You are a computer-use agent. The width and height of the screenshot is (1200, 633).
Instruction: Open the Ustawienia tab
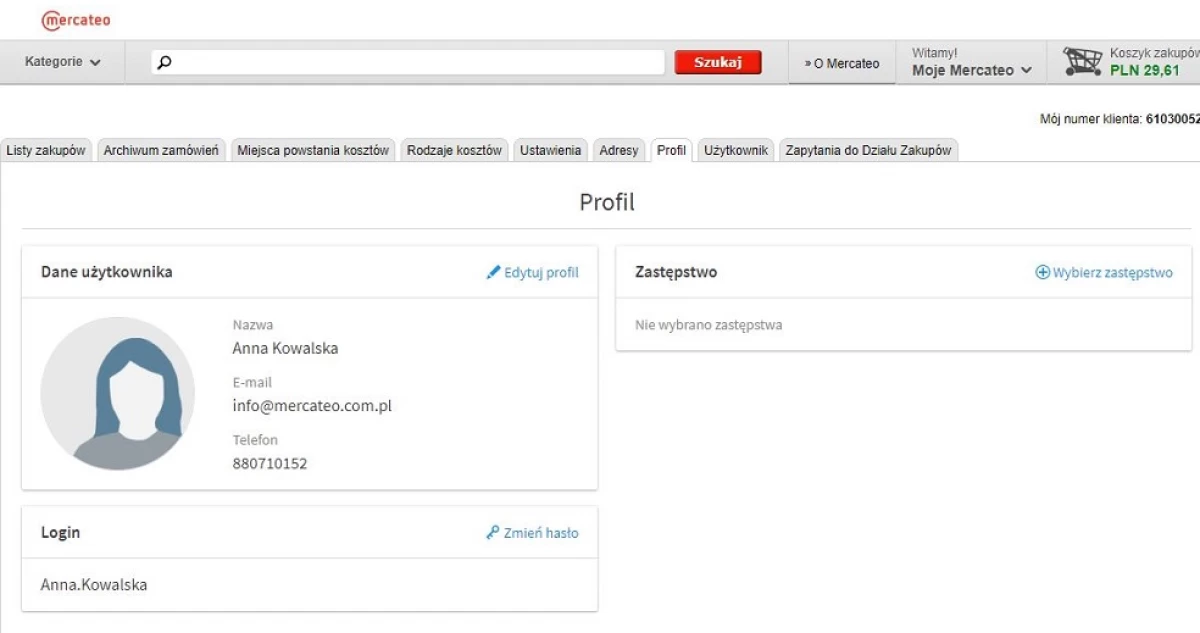pos(550,150)
